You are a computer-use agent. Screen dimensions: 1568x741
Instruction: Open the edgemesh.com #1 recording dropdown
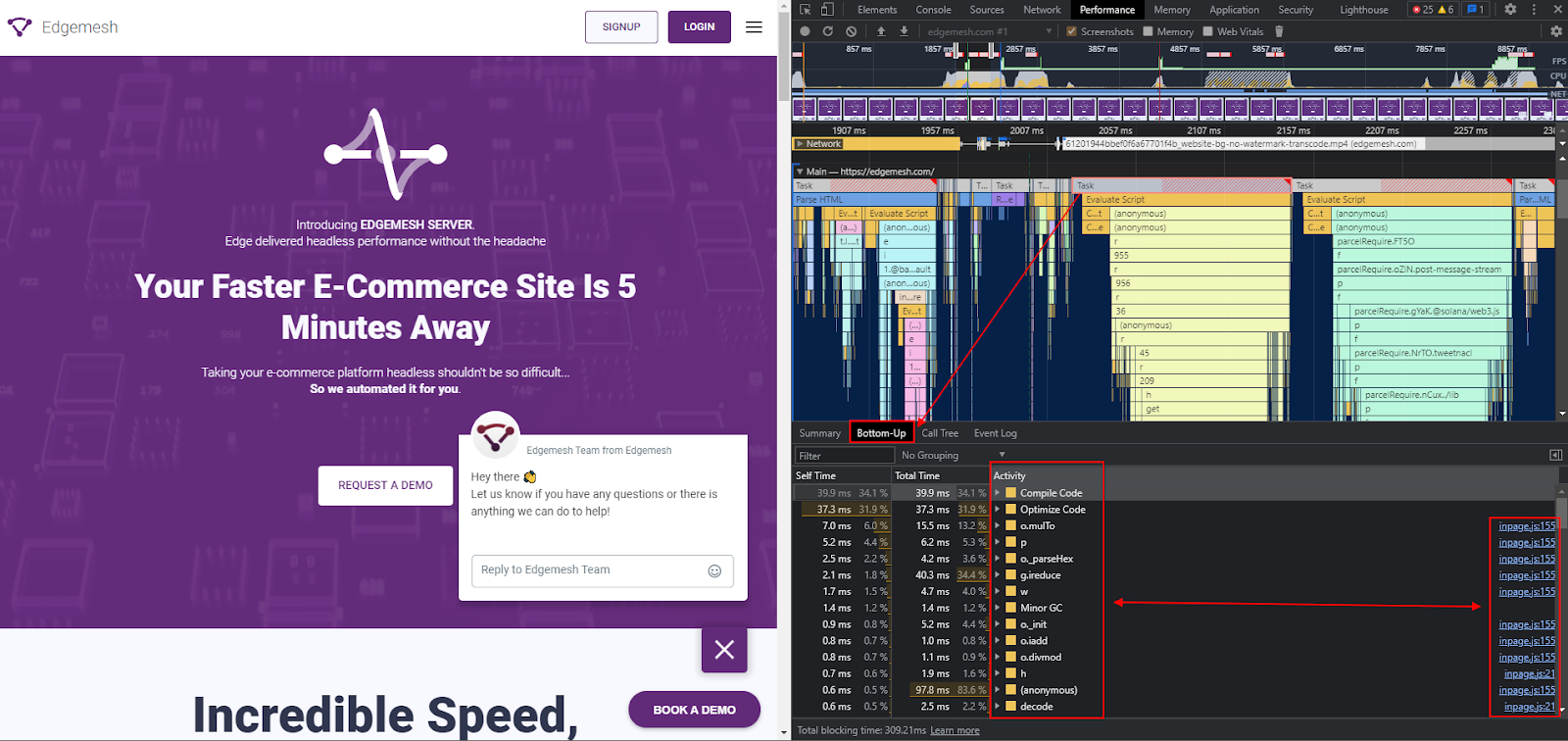pyautogui.click(x=990, y=31)
